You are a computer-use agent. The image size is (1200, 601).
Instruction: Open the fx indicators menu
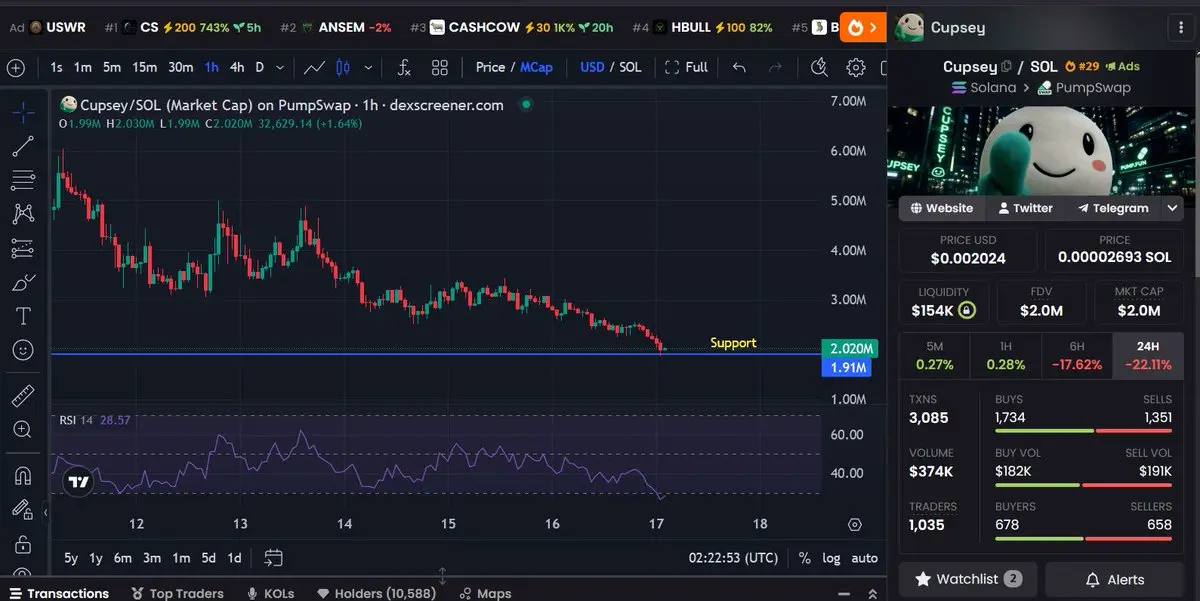404,67
